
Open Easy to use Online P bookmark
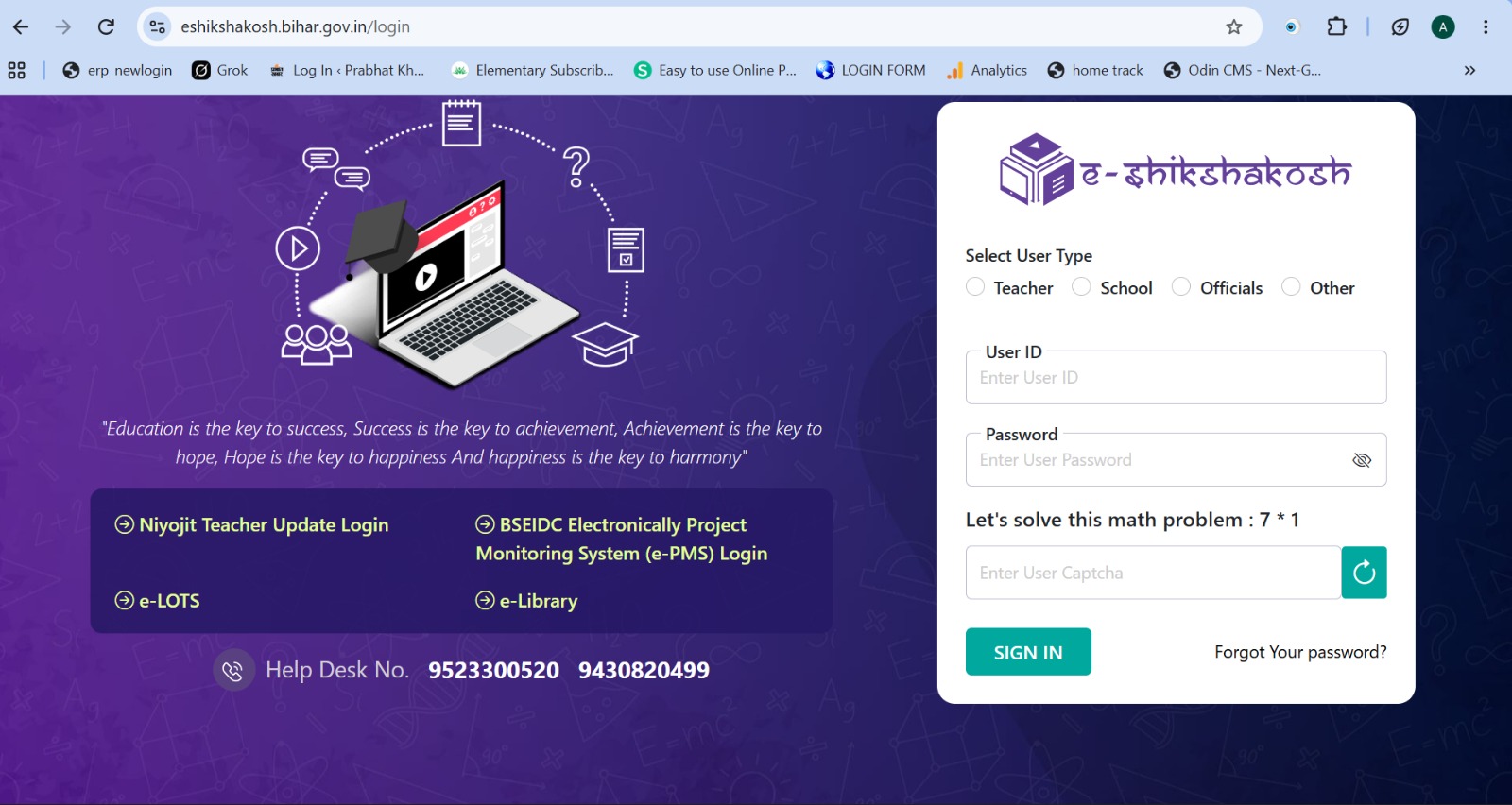pyautogui.click(x=715, y=70)
